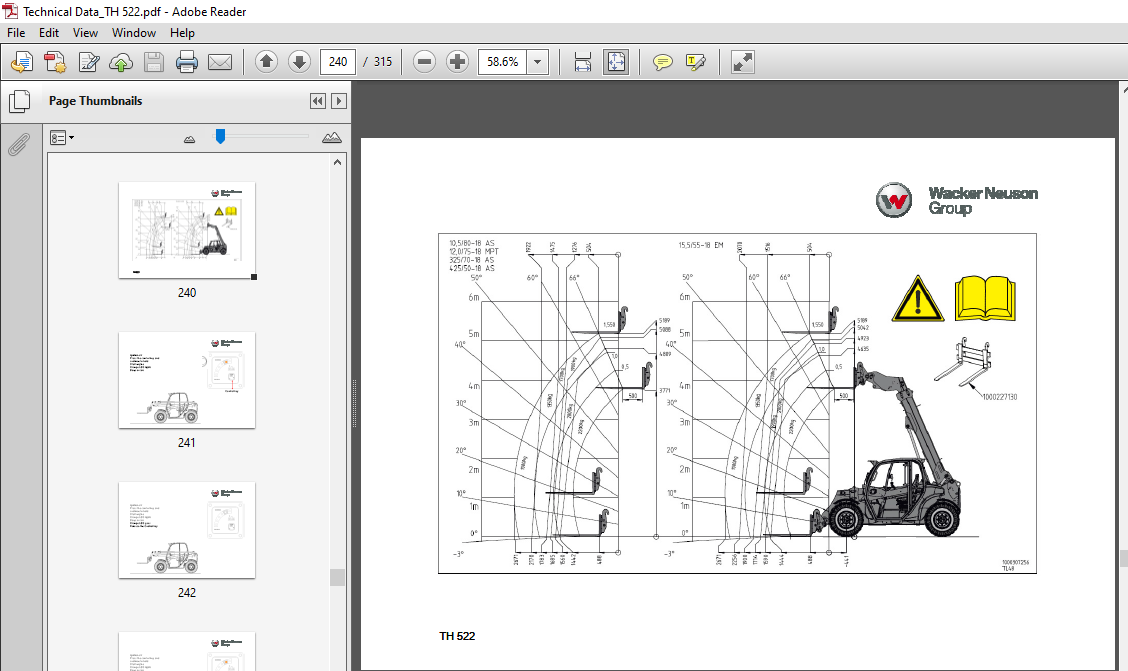Image resolution: width=1128 pixels, height=671 pixels.
Task: Open the Help menu
Action: point(182,32)
